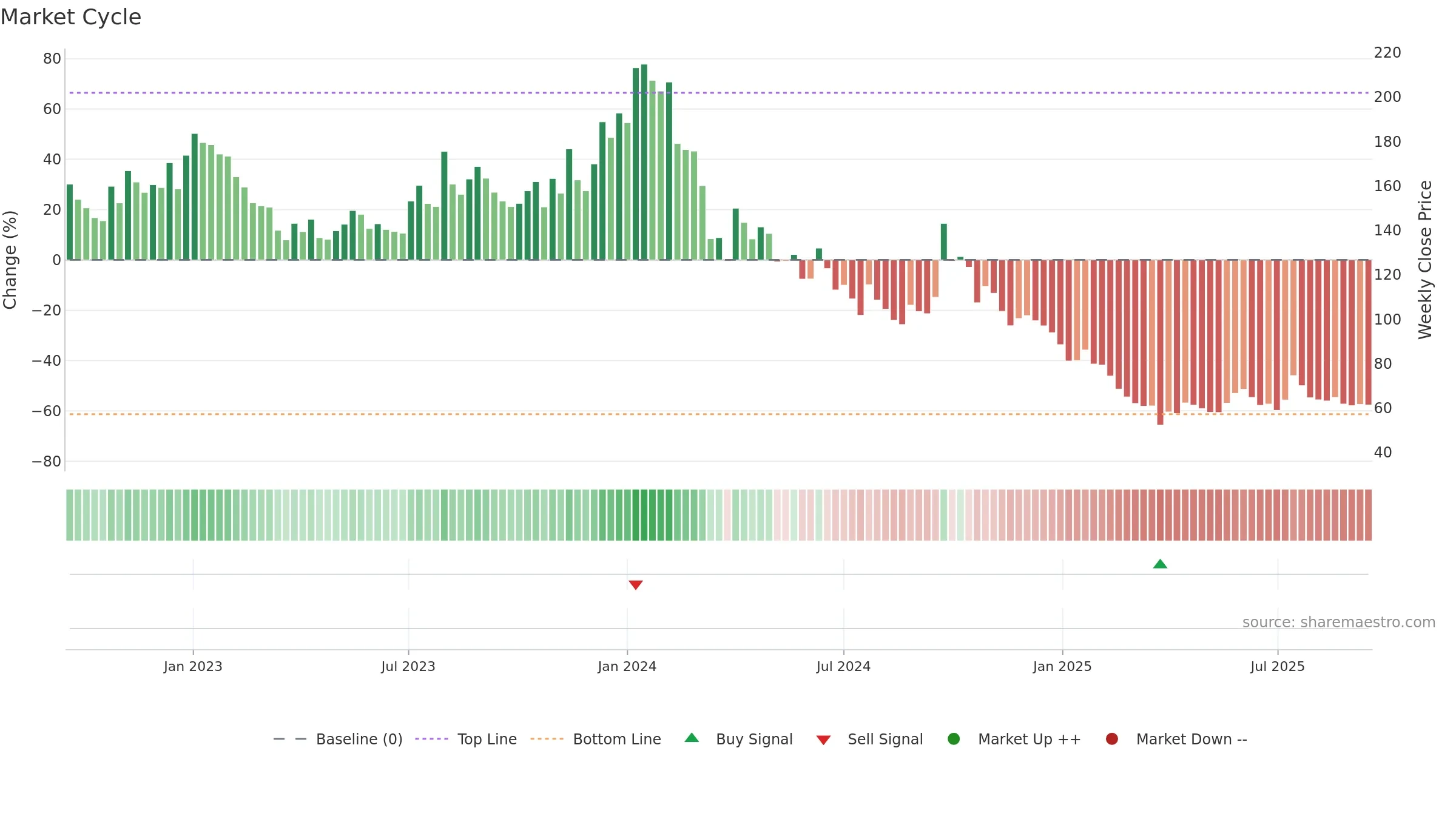Viewport: 1456px width, 819px height.
Task: Click the tallest green bar peaking near 78%
Action: point(644,162)
